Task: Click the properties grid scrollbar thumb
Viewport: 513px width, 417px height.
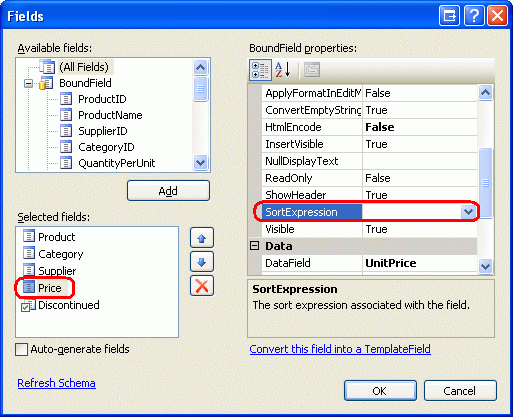Action: pos(485,182)
